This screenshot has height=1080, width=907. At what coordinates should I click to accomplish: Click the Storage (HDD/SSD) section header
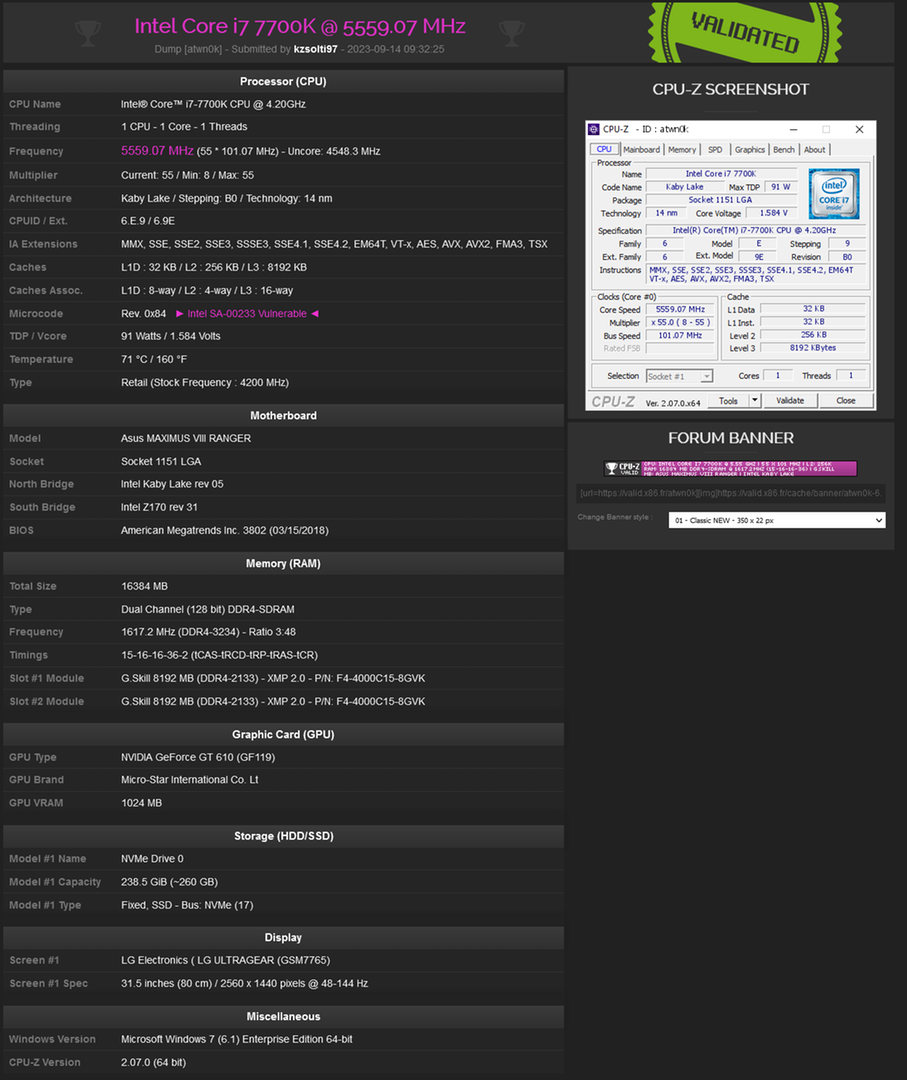tap(283, 835)
